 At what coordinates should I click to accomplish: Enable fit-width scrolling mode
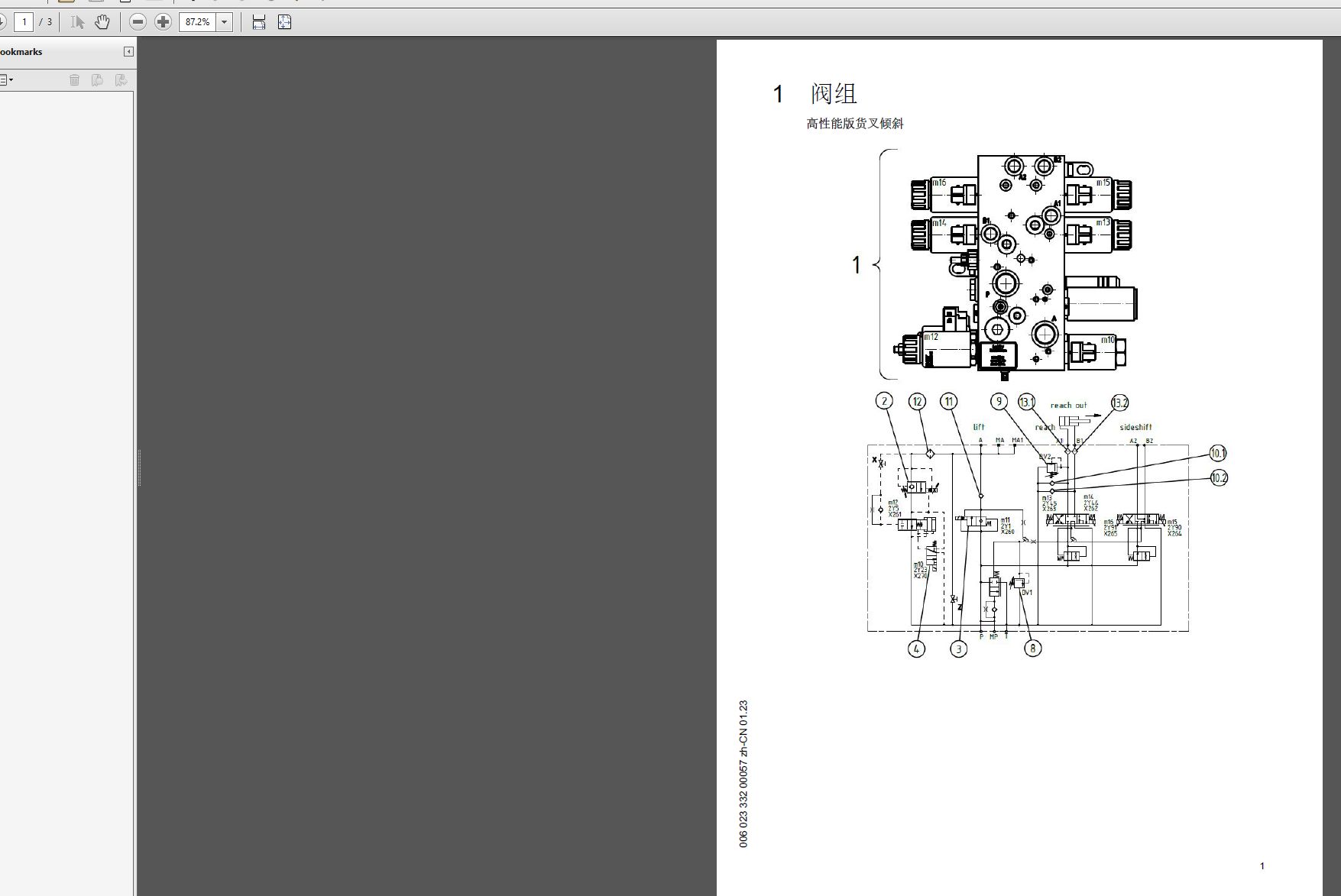pos(259,22)
